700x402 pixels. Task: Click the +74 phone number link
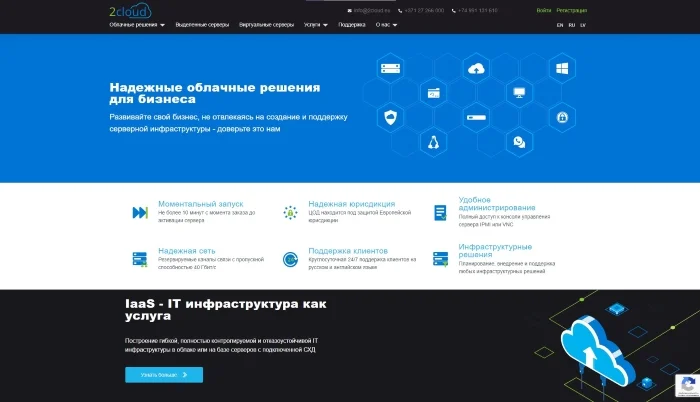pos(475,10)
